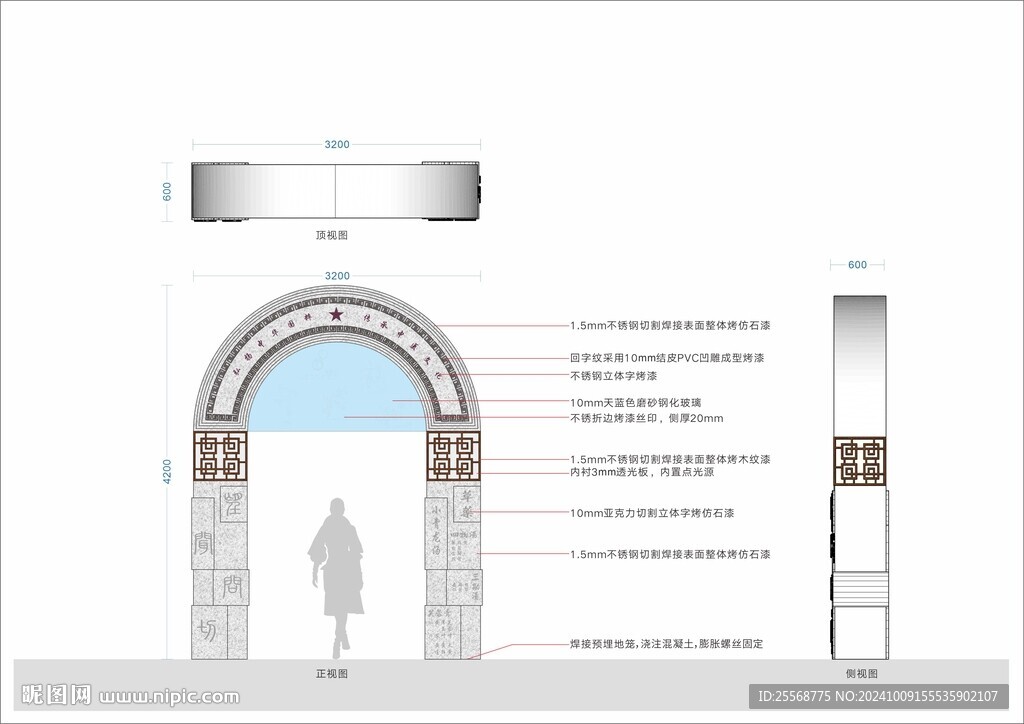Click the 烤仿石漆 annotation pointing to the arch top
The image size is (1024, 724).
[x=670, y=325]
